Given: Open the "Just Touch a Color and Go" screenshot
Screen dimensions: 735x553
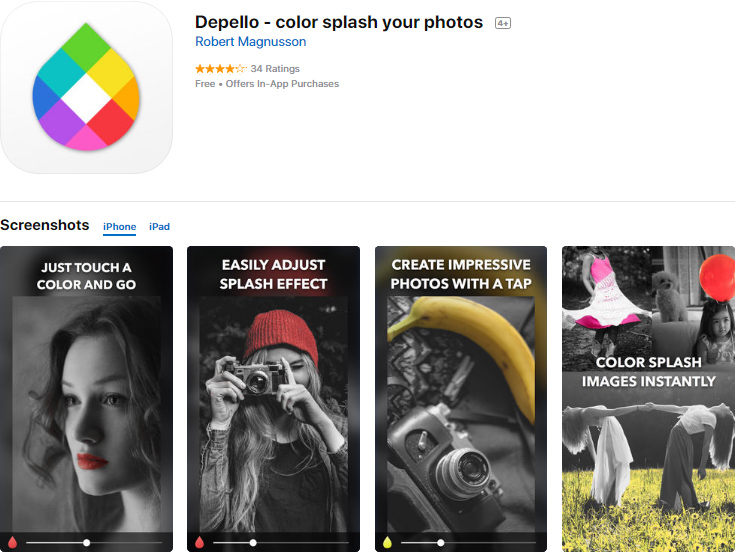Looking at the screenshot, I should [x=86, y=400].
